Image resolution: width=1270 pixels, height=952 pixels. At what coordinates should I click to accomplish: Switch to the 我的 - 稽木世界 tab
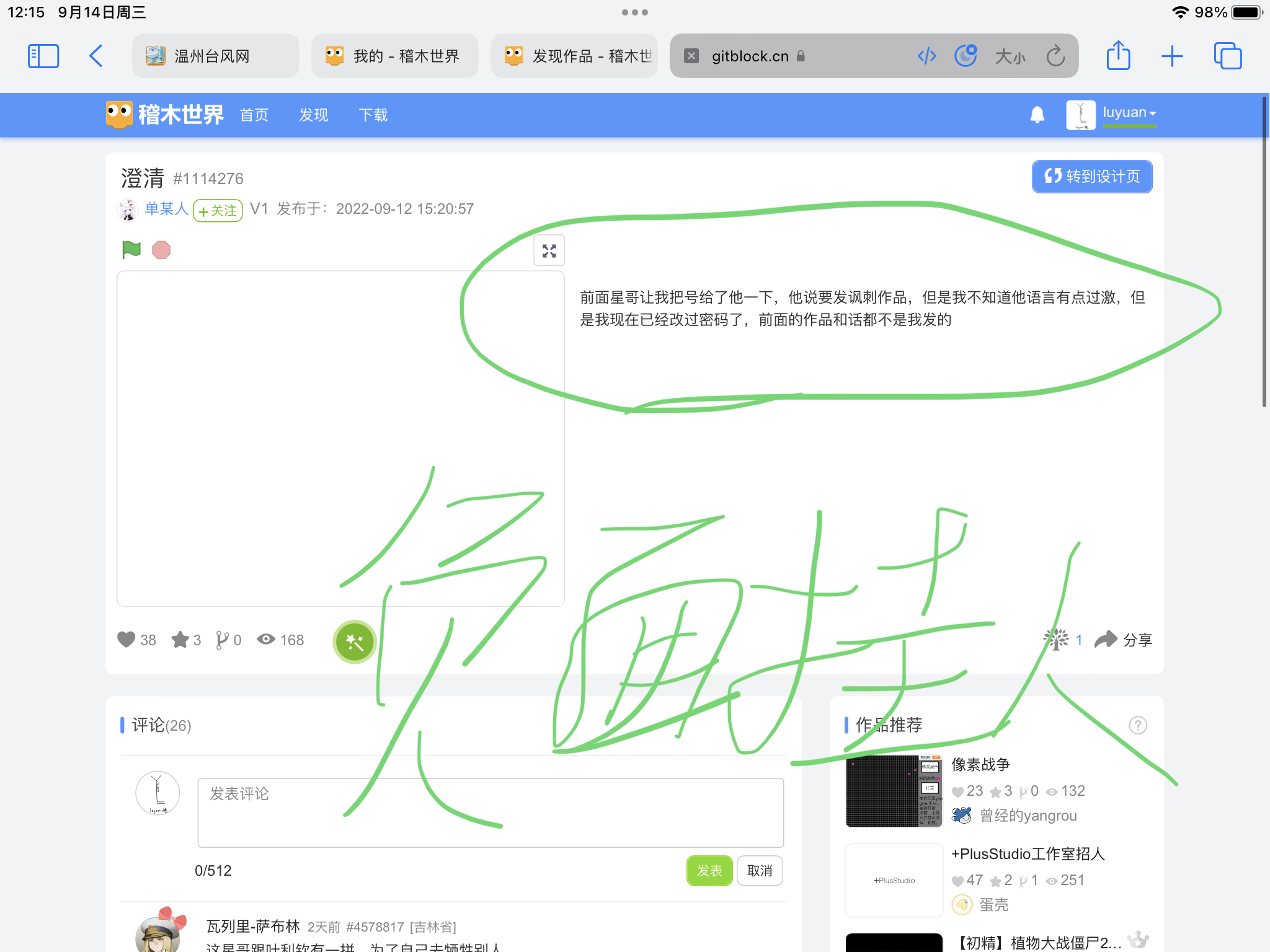(x=394, y=56)
